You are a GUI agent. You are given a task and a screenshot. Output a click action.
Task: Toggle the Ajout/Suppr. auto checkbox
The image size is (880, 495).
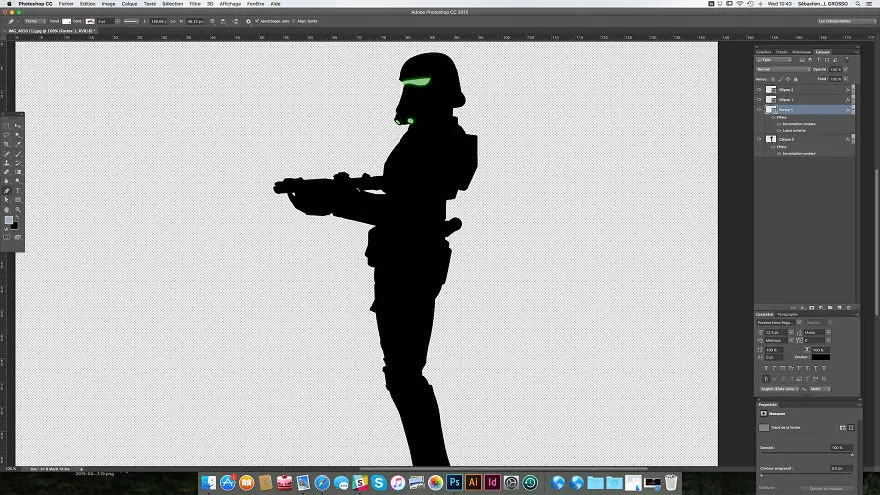(x=257, y=21)
